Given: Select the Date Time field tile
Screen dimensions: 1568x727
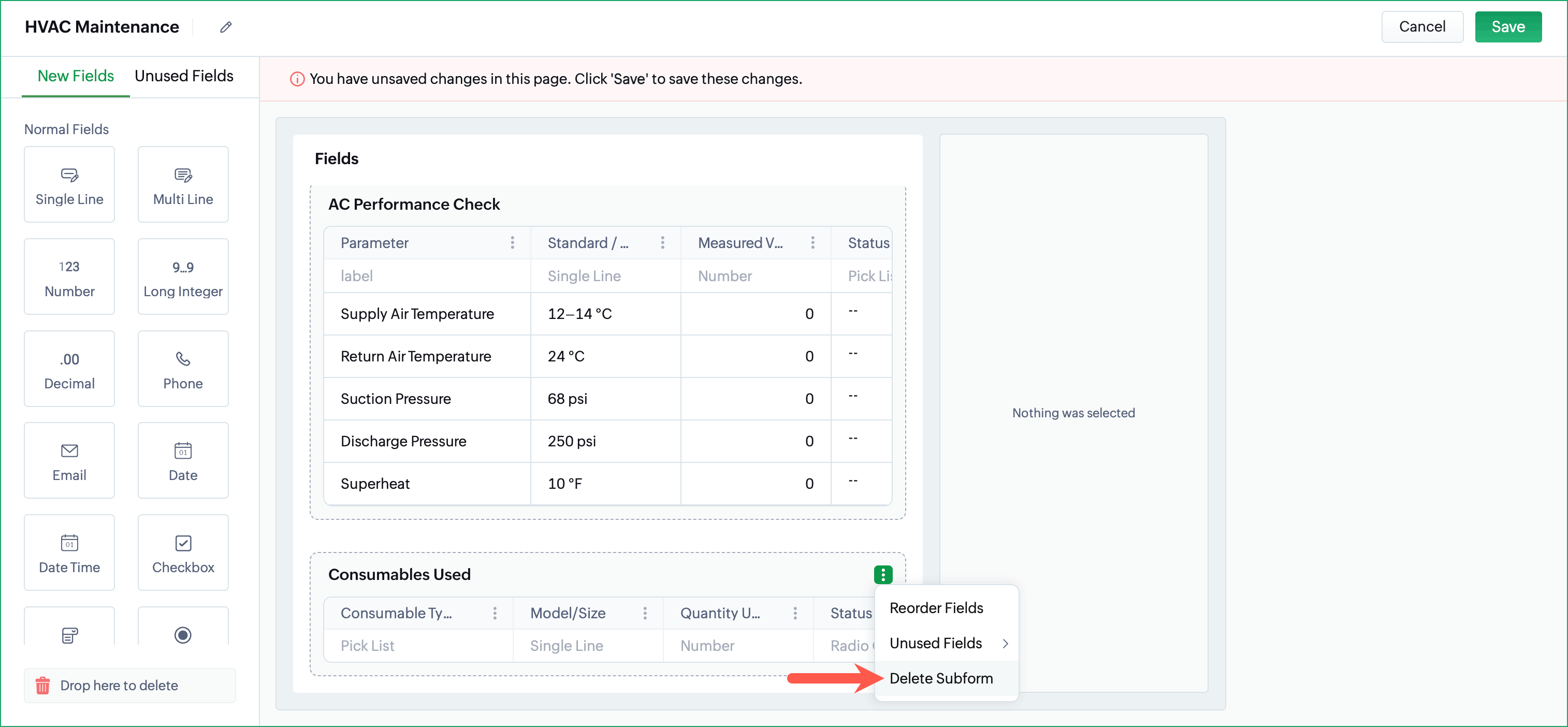Looking at the screenshot, I should [x=69, y=552].
